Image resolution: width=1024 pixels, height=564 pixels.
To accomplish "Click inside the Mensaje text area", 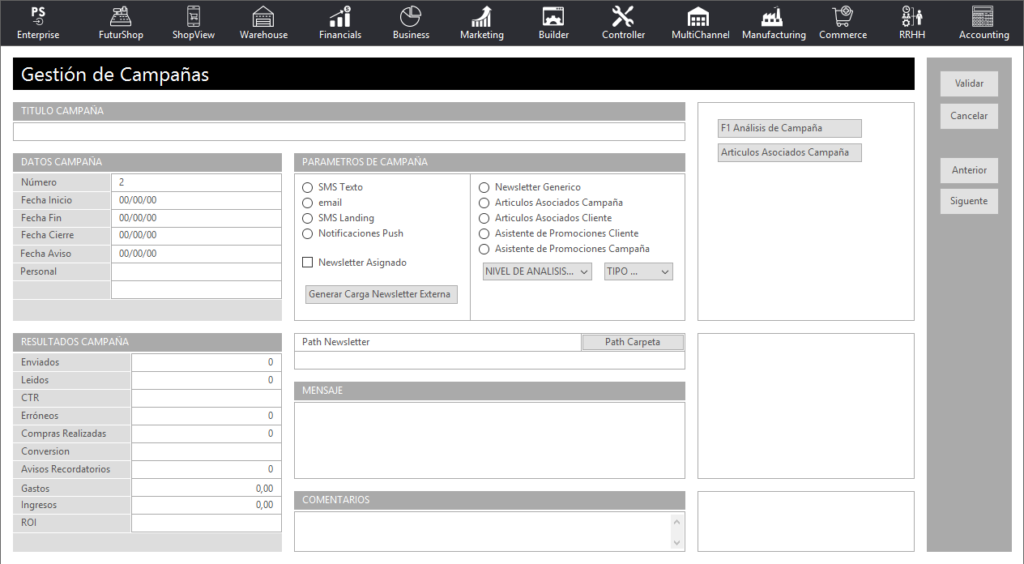I will point(489,441).
